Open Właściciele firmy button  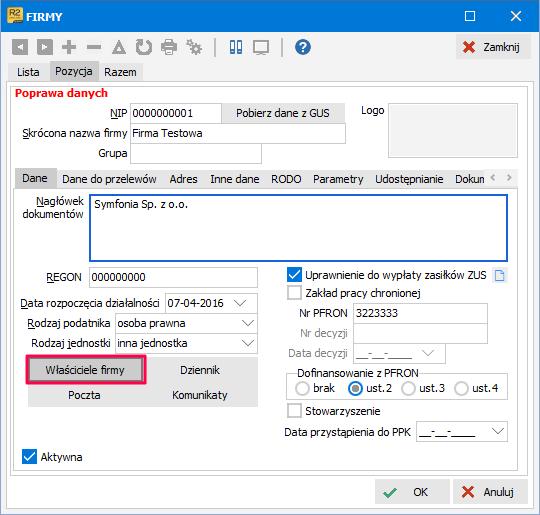point(85,370)
